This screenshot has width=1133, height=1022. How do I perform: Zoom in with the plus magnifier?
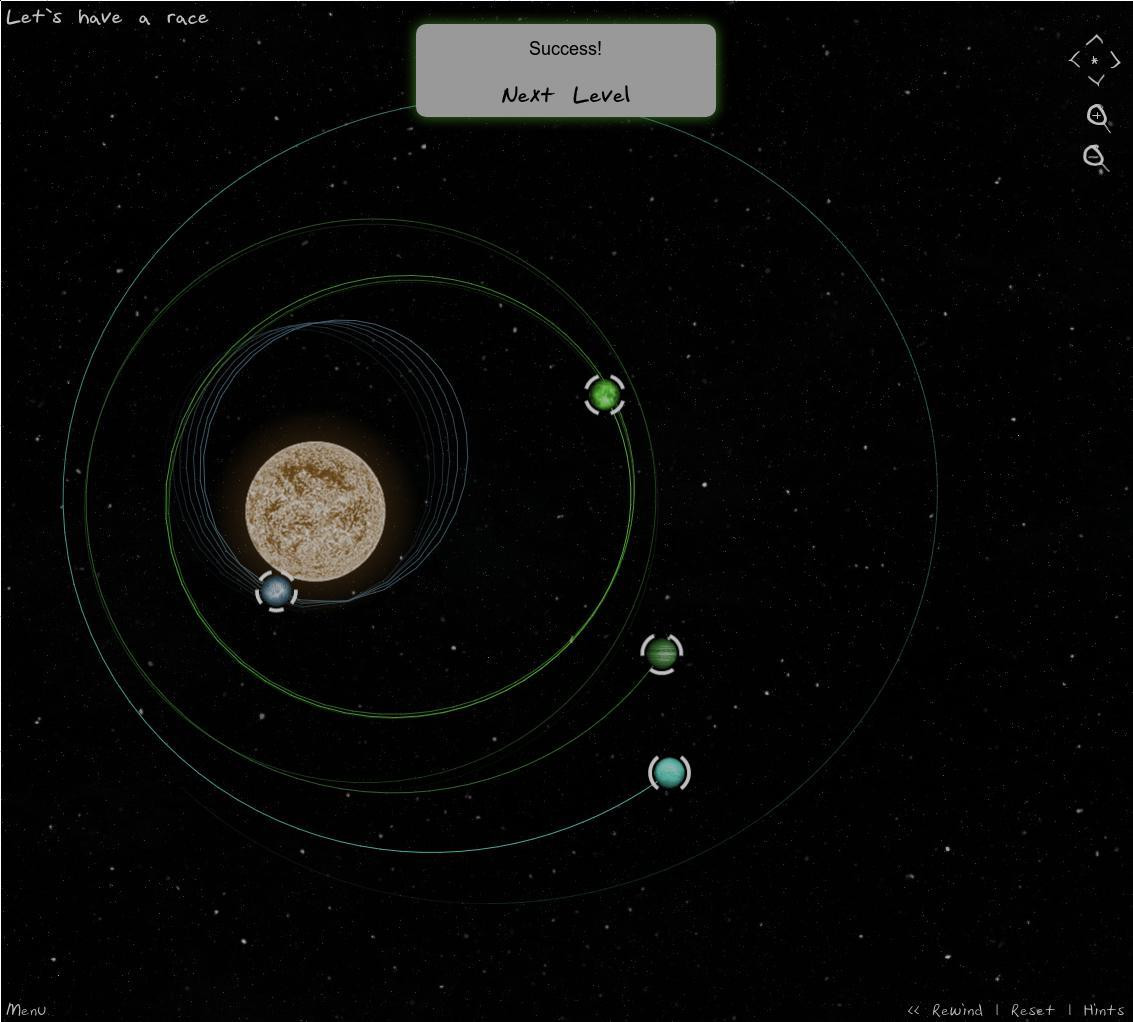1098,117
